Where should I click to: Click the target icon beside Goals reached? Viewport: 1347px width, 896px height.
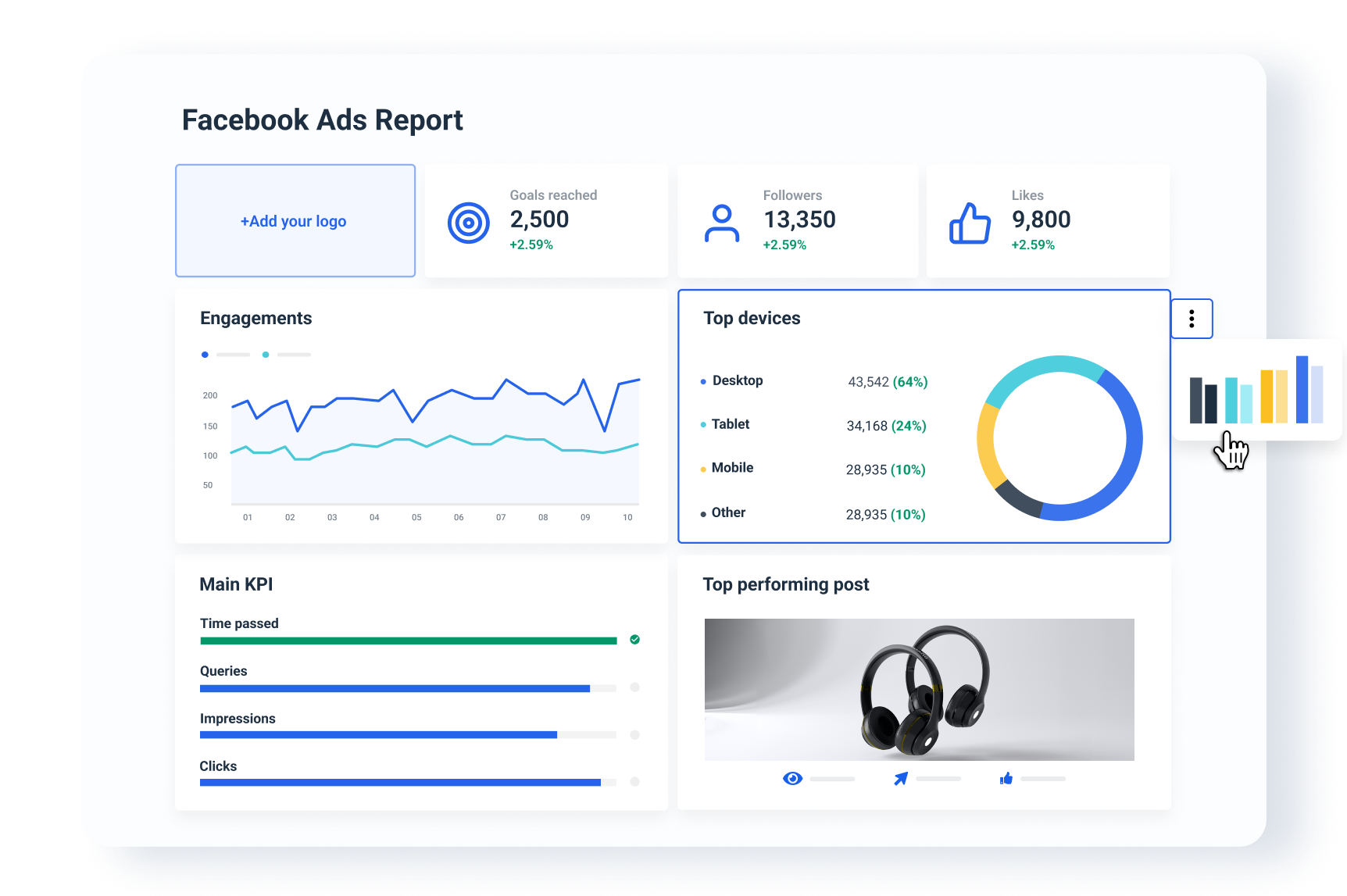(x=468, y=222)
